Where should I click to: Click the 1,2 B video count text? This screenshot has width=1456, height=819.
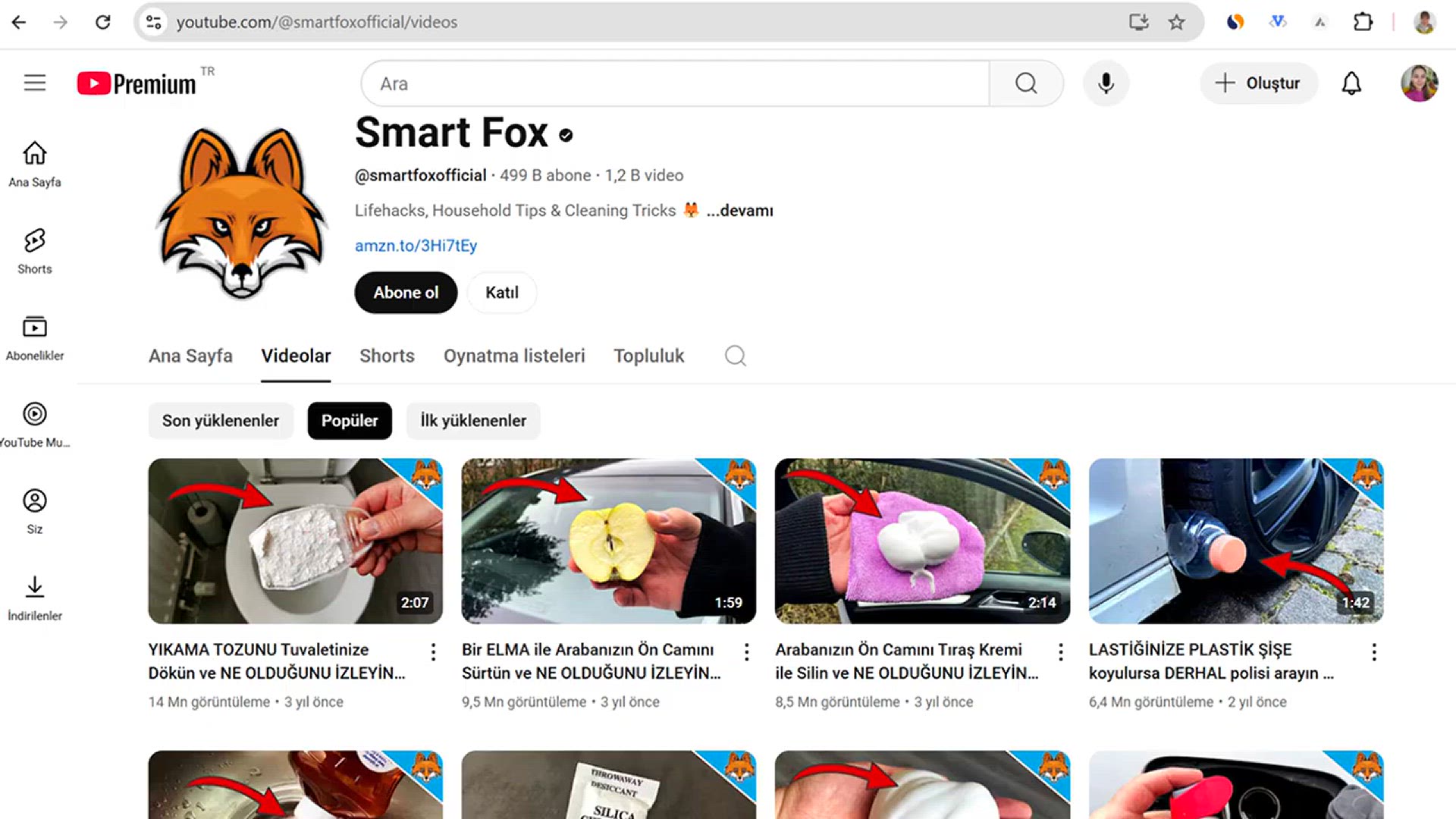(644, 175)
